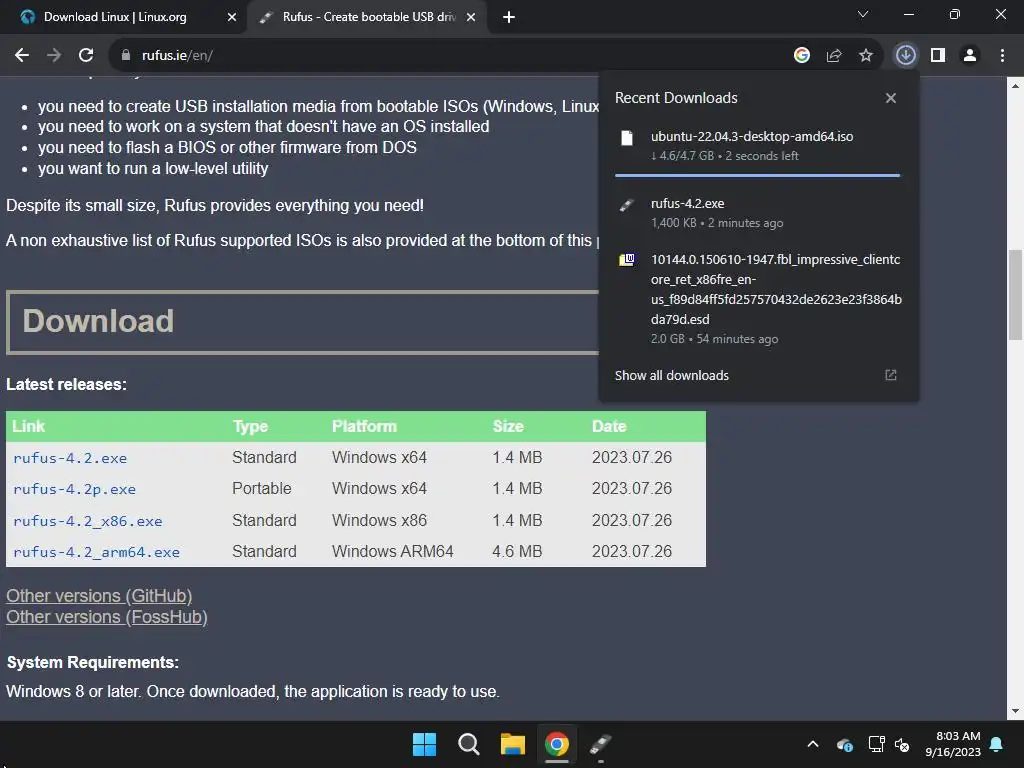The width and height of the screenshot is (1024, 768).
Task: Open the network display tray icon
Action: tap(876, 744)
